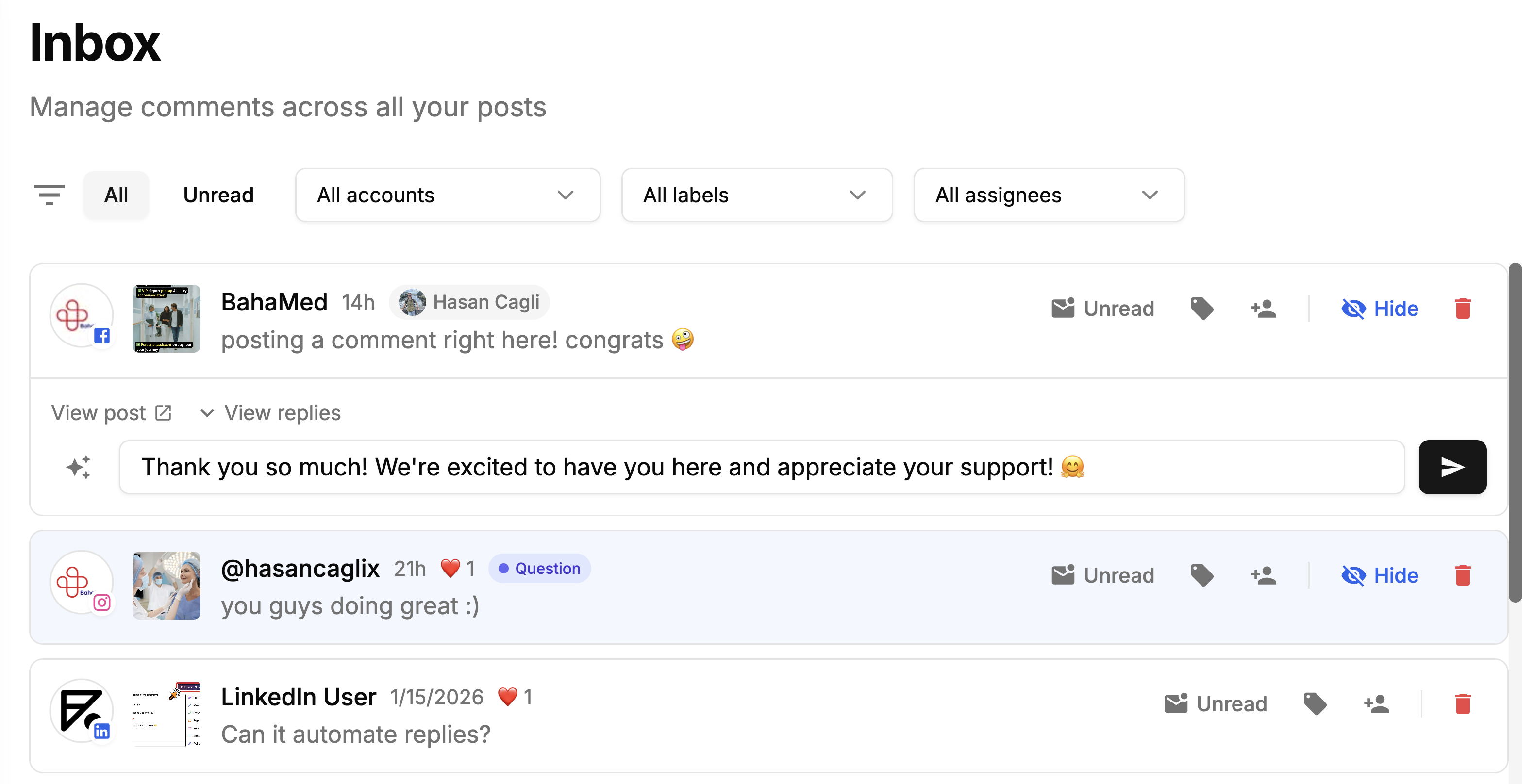This screenshot has width=1534, height=784.
Task: Click the AI sparkle reply suggestion icon
Action: pyautogui.click(x=79, y=467)
